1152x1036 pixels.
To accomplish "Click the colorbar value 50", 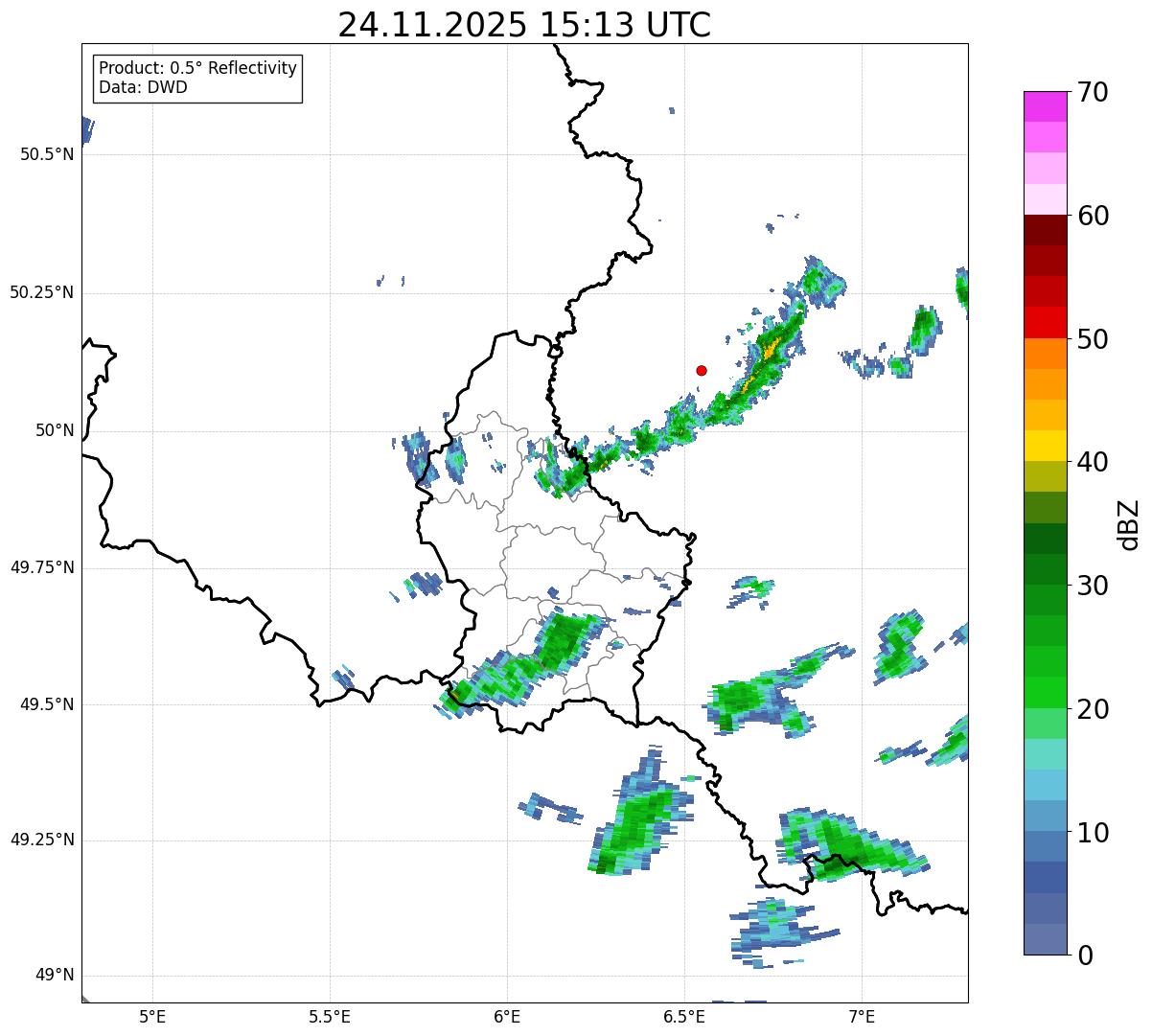I will point(1093,339).
